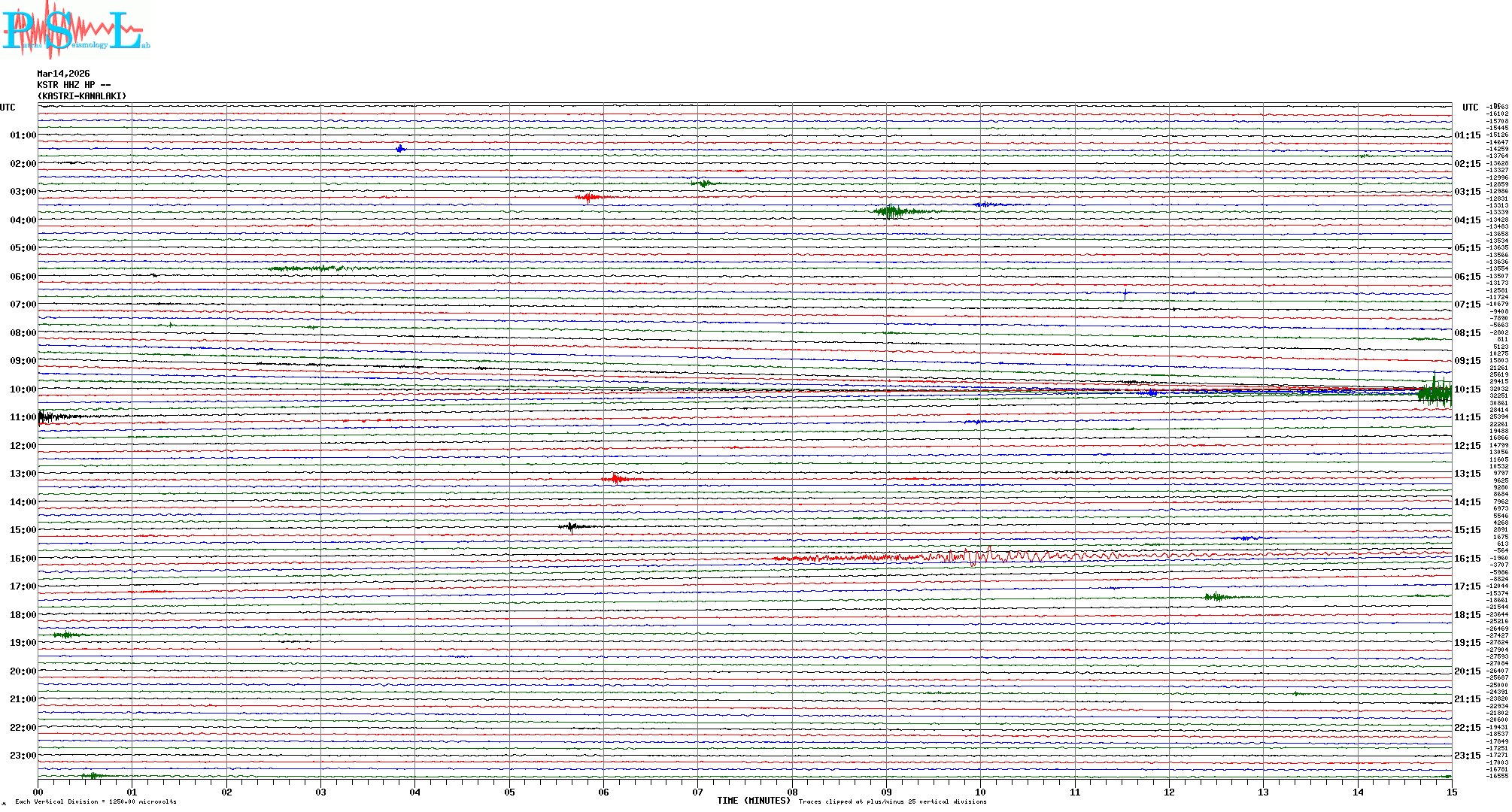
Task: Click minute marker 15 on bottom axis
Action: (x=1452, y=792)
